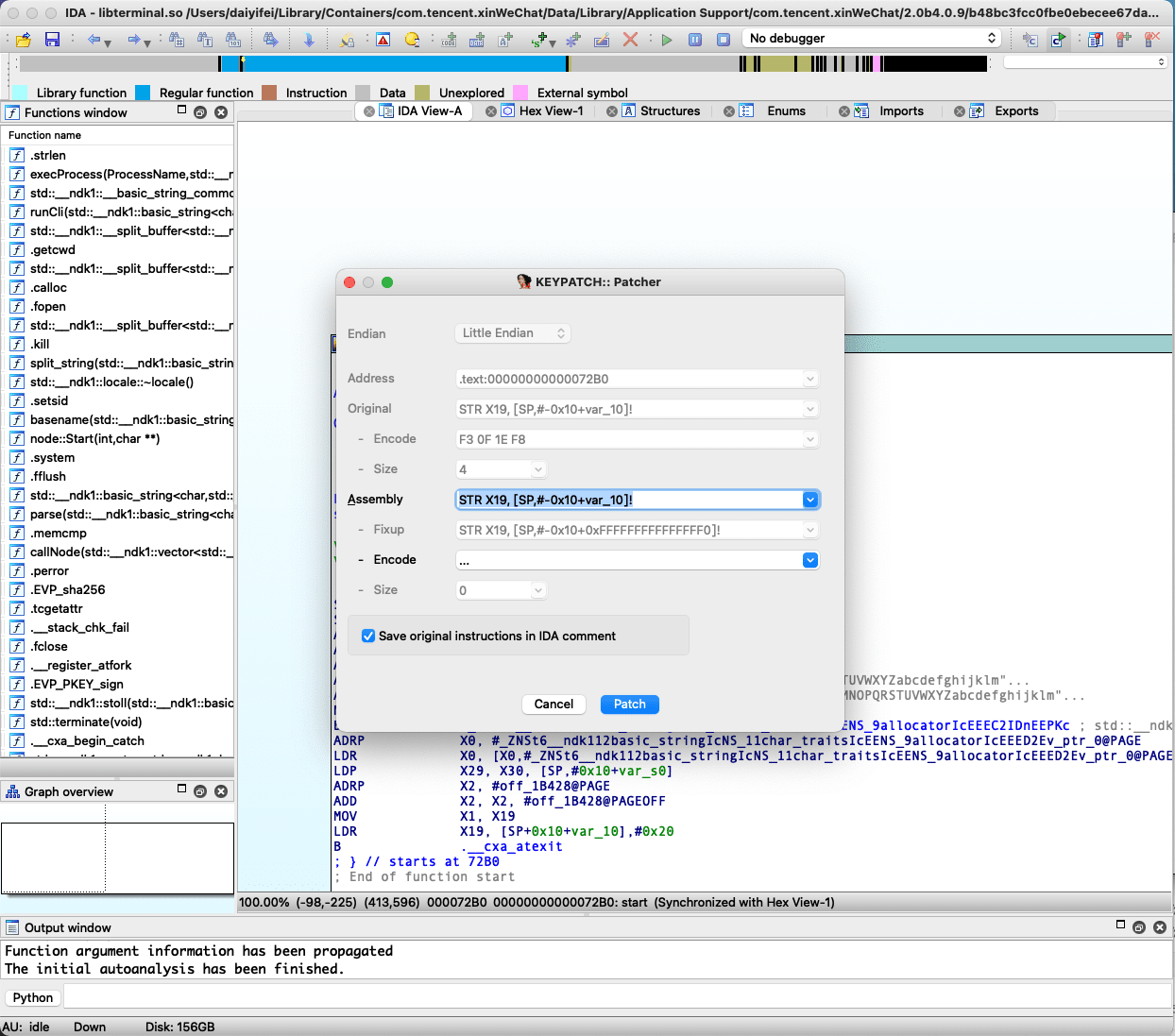Click the Regular function blue legend swatch
The height and width of the screenshot is (1036, 1175).
[143, 93]
